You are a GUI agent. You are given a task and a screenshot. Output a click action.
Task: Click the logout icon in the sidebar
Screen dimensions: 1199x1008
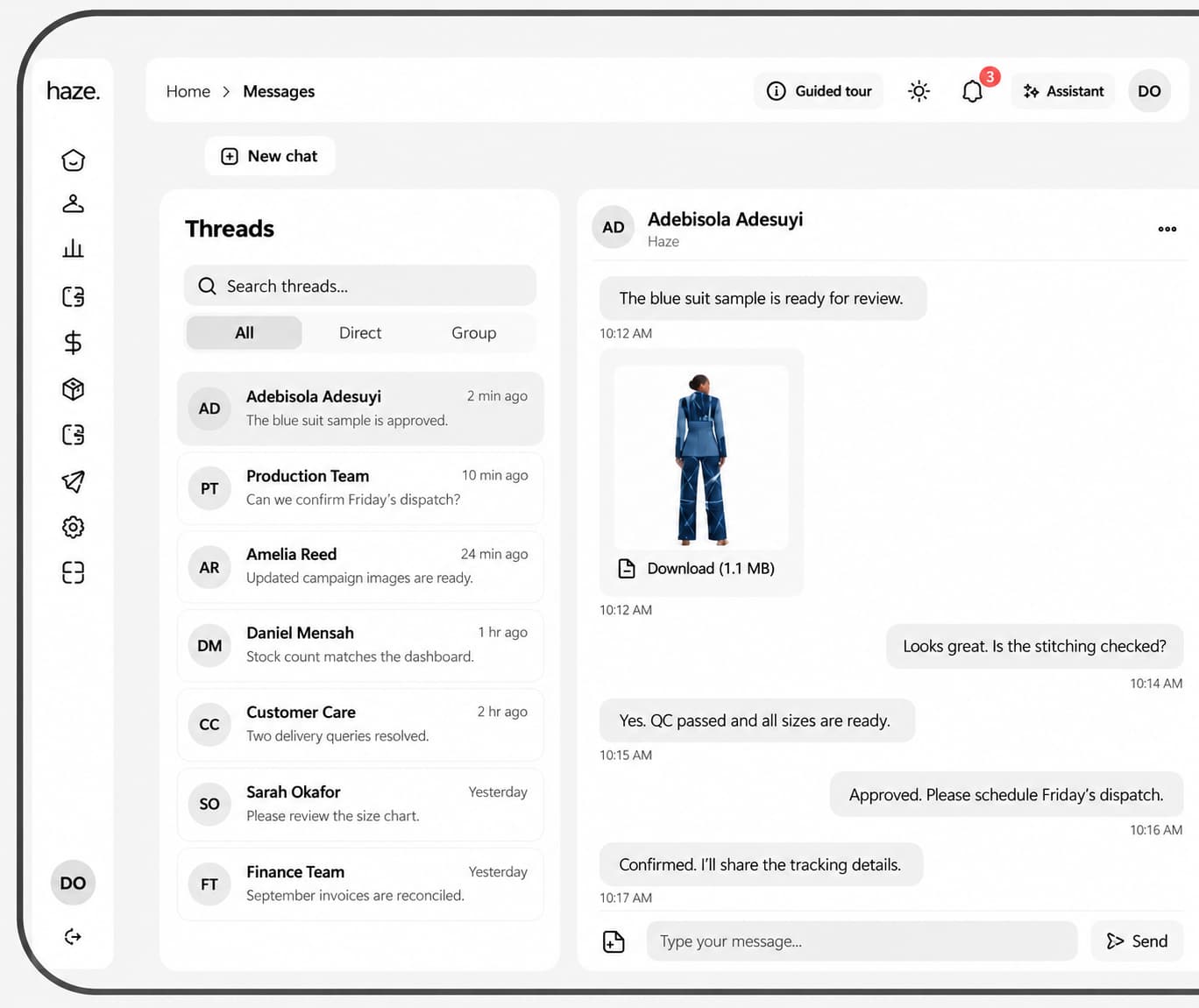pyautogui.click(x=74, y=937)
